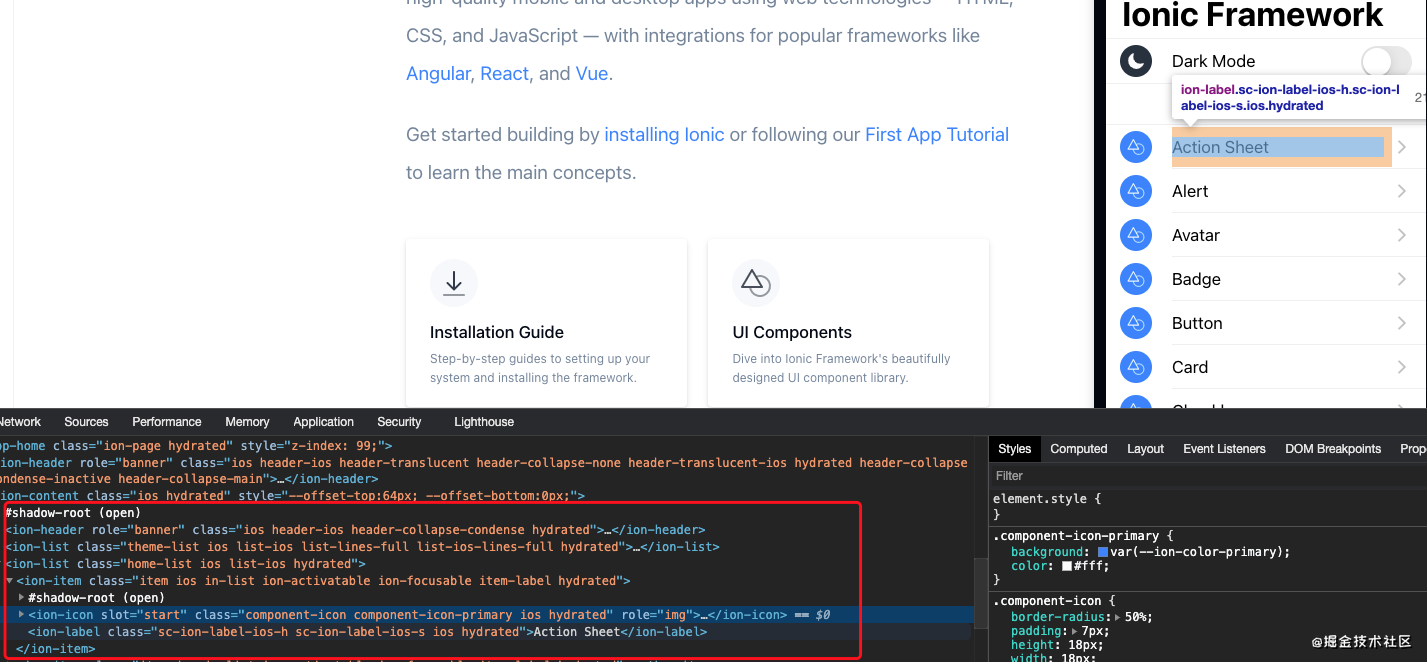Screen dimensions: 1427x662
Task: Click the blue background color swatch
Action: point(1103,552)
